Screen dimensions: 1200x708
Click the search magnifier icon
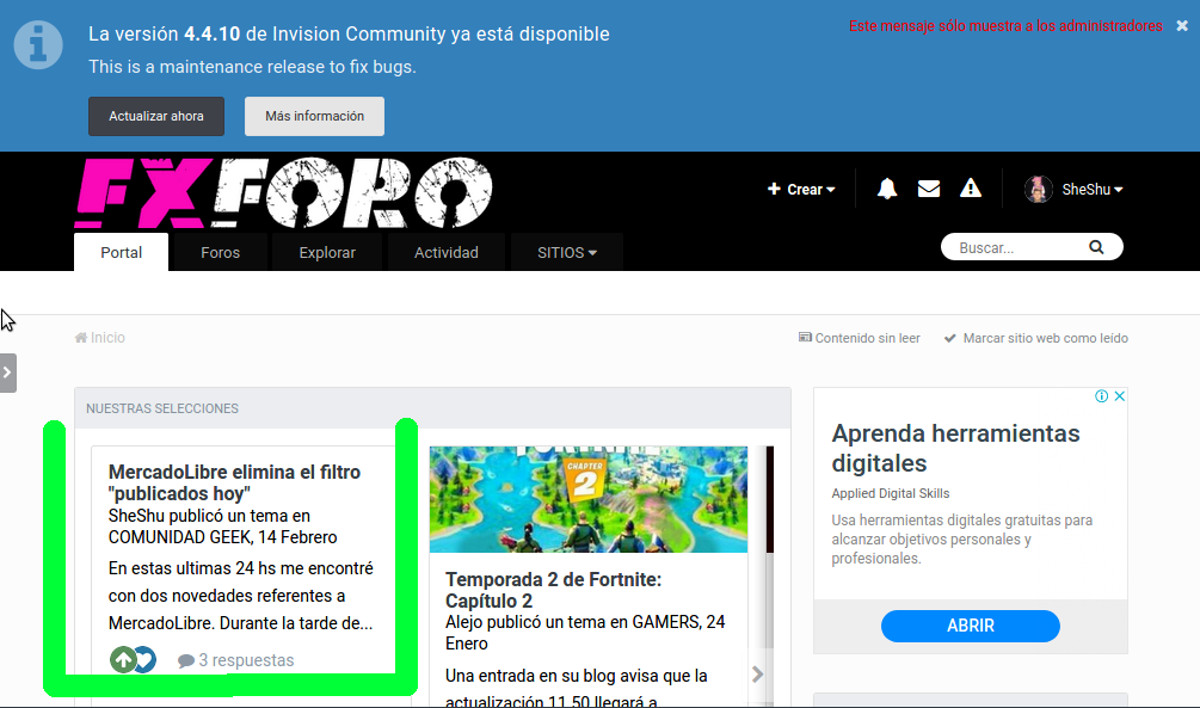pyautogui.click(x=1096, y=246)
